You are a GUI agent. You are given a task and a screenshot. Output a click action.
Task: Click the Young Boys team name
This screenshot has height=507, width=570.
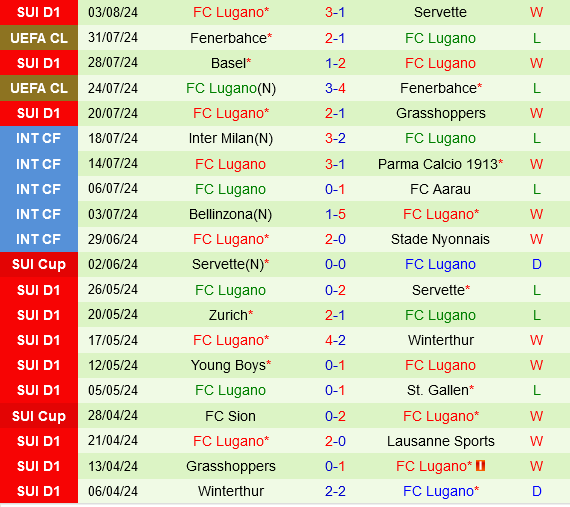(x=231, y=365)
